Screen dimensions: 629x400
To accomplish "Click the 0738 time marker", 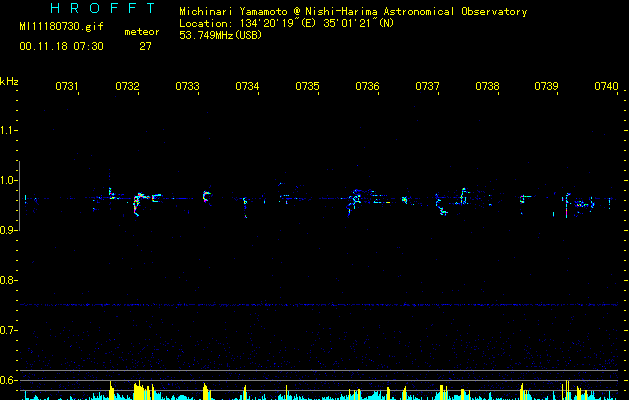I will 487,86.
